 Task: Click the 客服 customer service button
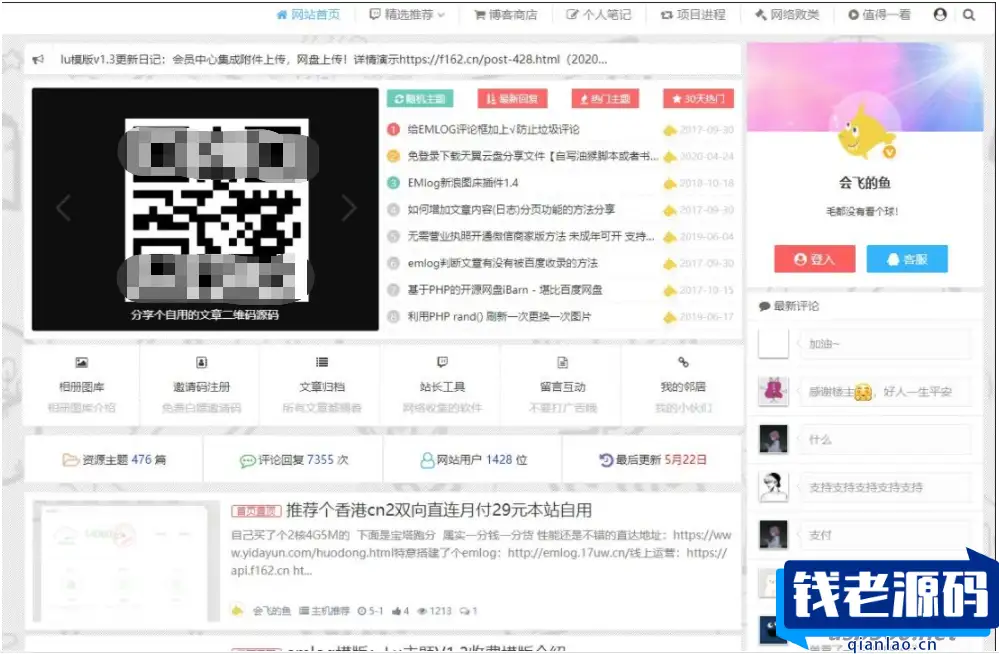click(907, 259)
